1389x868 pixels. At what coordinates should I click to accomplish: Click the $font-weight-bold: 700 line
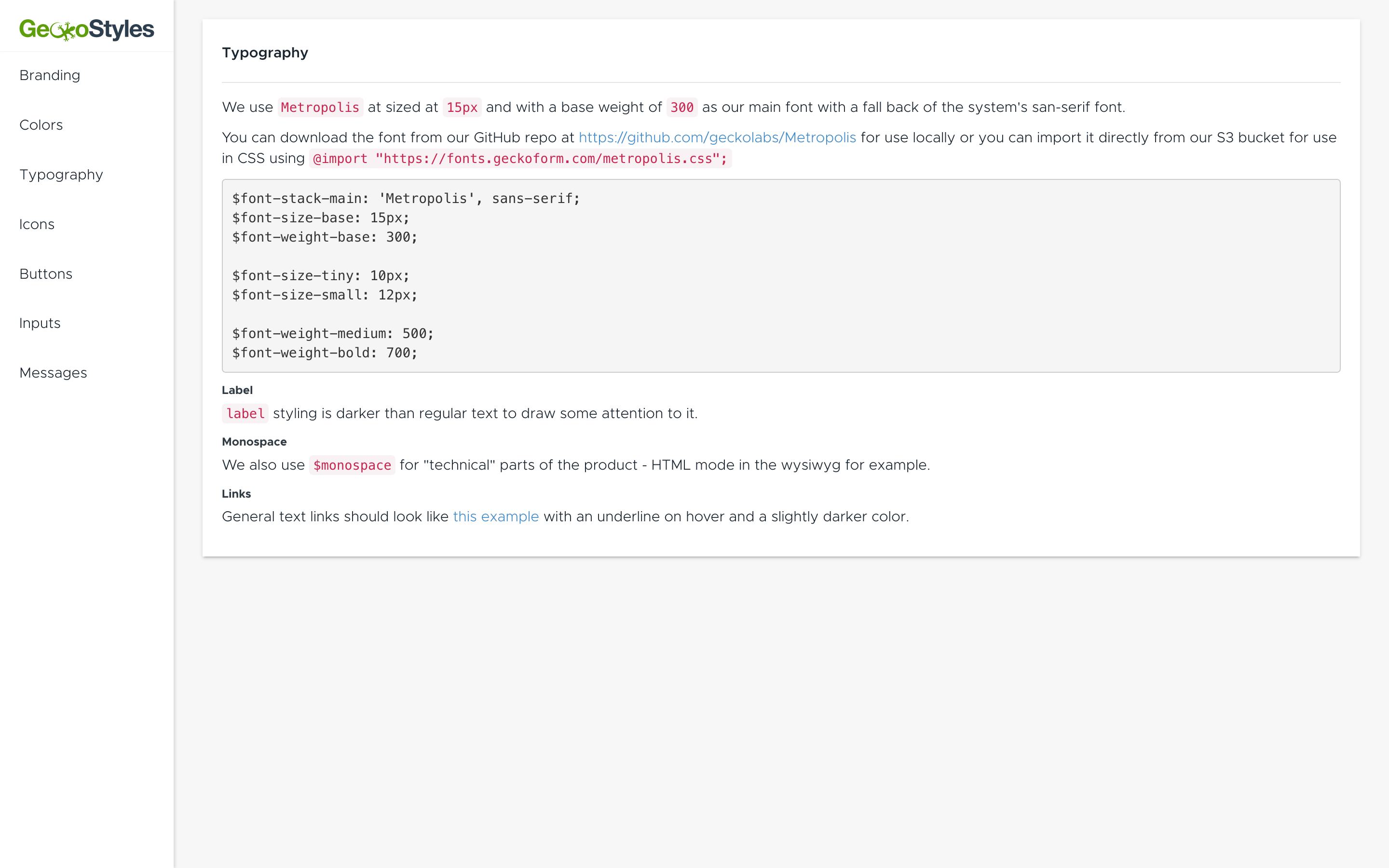325,353
